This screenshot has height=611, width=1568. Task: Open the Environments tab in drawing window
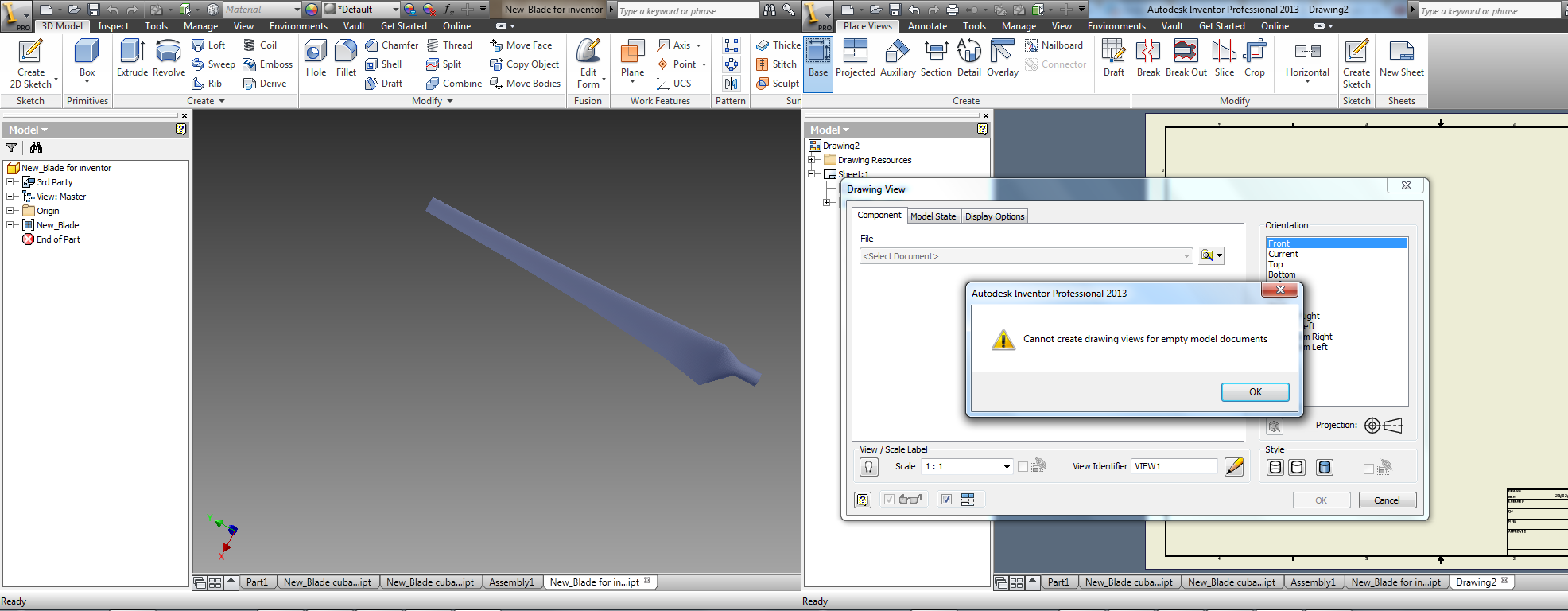(1116, 26)
